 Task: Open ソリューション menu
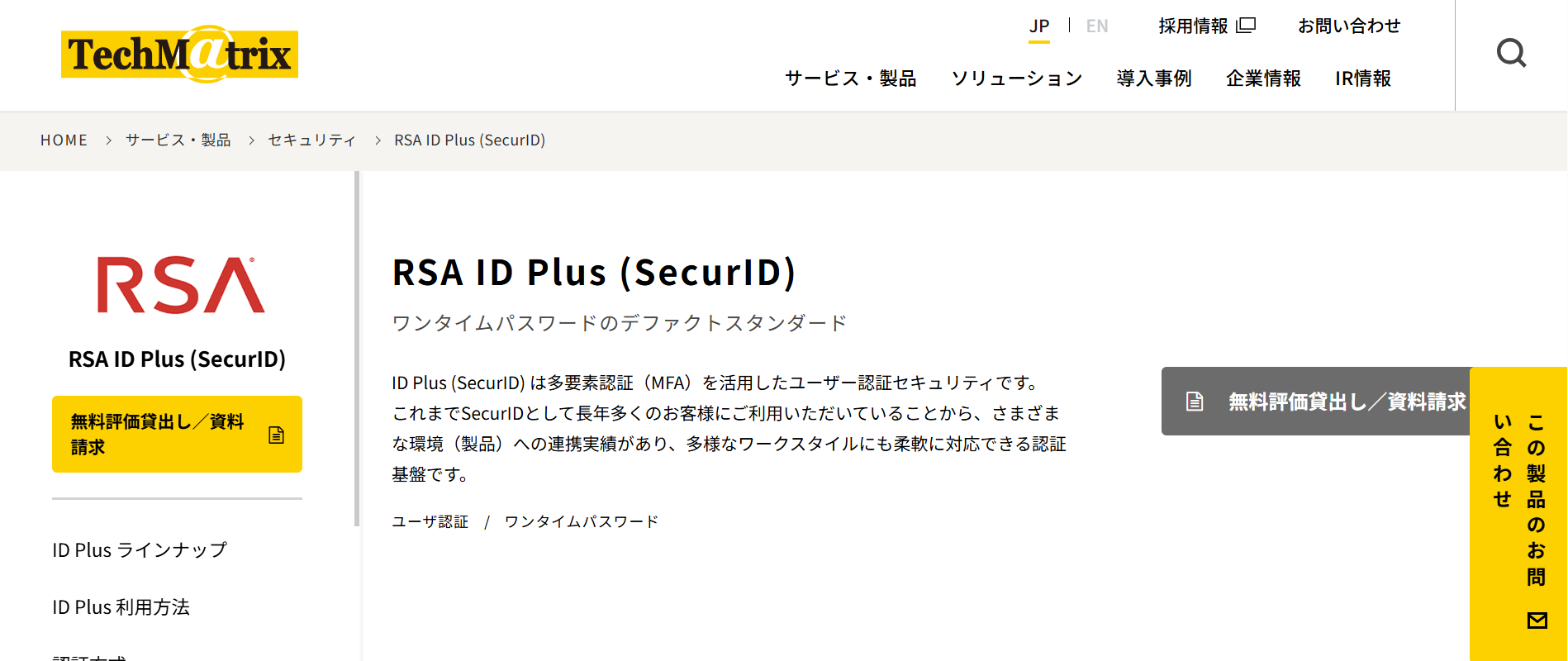pos(1016,78)
